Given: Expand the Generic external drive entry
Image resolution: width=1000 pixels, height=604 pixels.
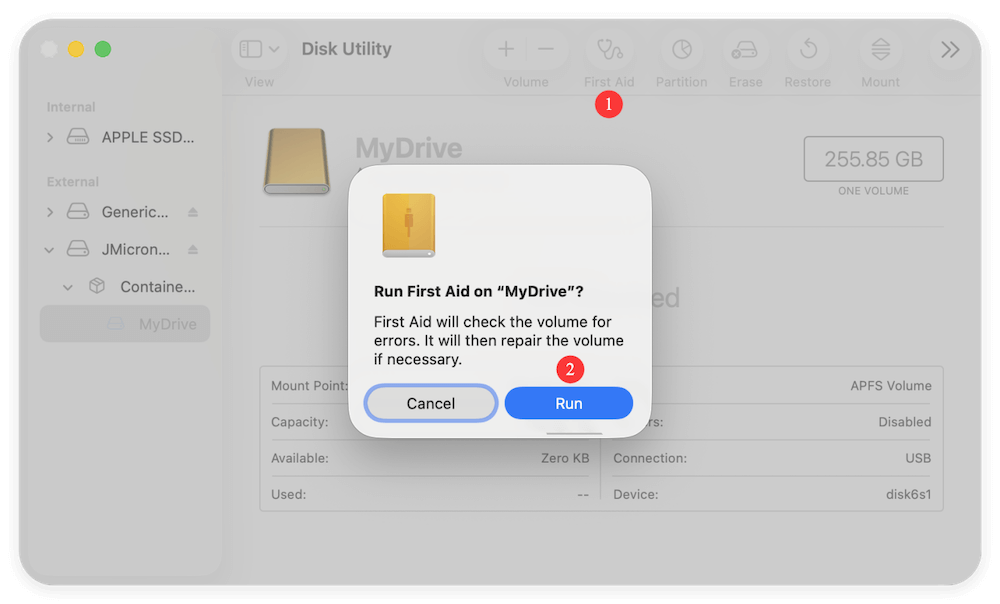Looking at the screenshot, I should click(51, 212).
